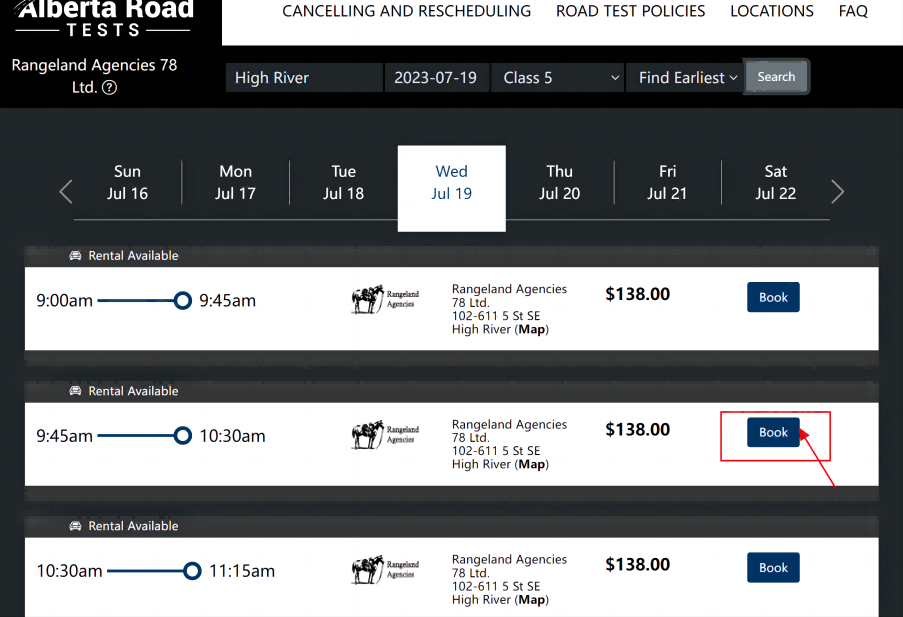The width and height of the screenshot is (903, 617).
Task: Click Rangeland Agencies logo in 9:00am slot
Action: click(385, 299)
